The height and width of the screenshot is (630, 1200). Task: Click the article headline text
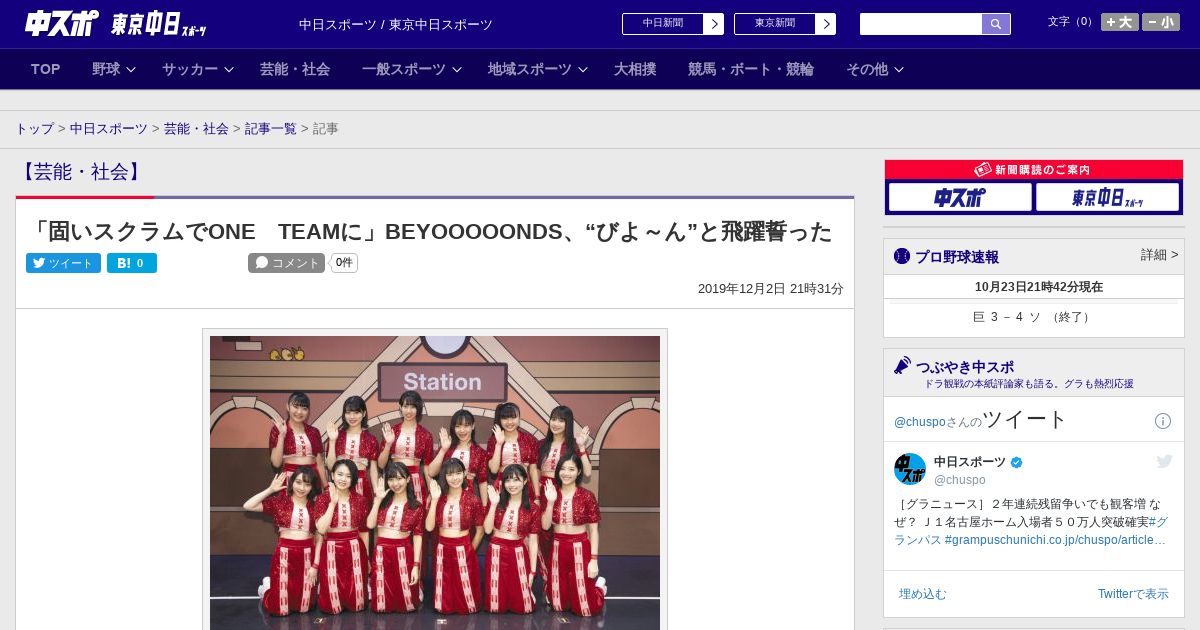point(430,232)
